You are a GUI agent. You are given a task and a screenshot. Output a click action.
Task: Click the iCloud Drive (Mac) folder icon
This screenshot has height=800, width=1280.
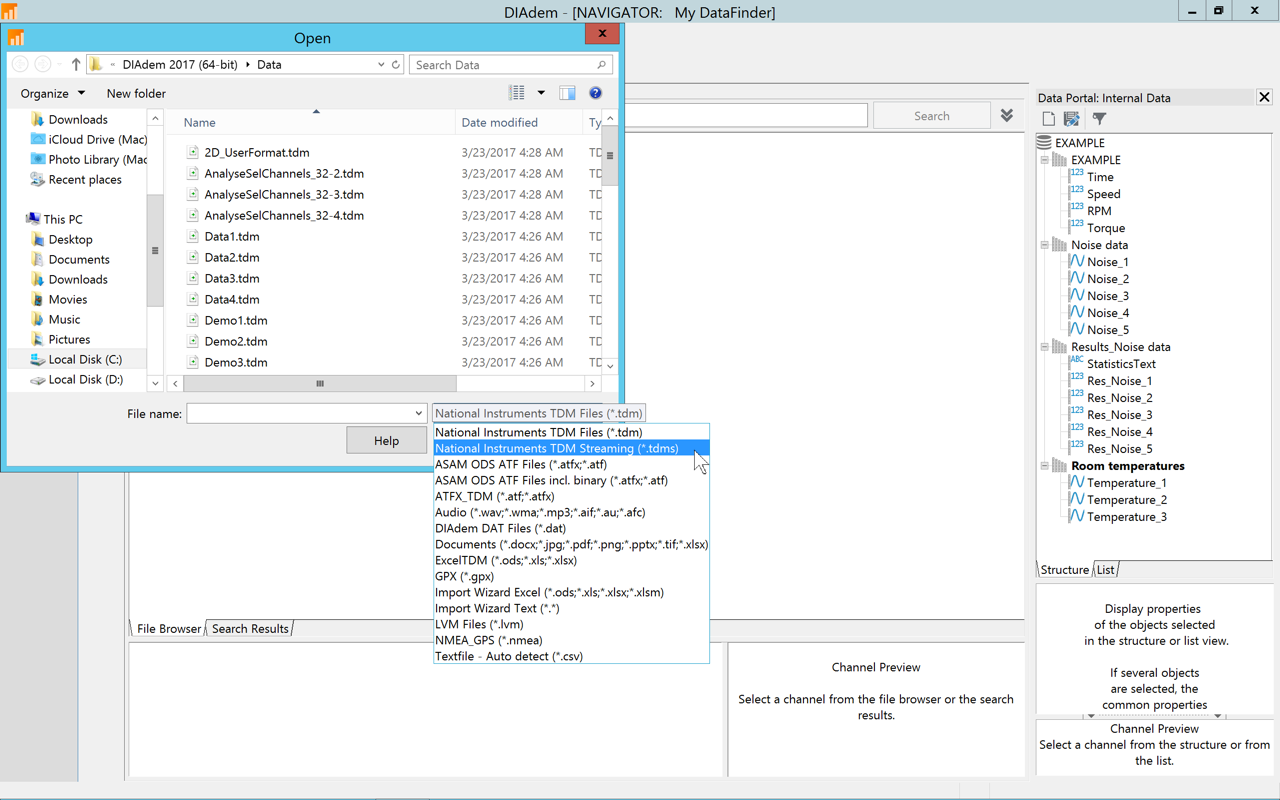coord(37,139)
